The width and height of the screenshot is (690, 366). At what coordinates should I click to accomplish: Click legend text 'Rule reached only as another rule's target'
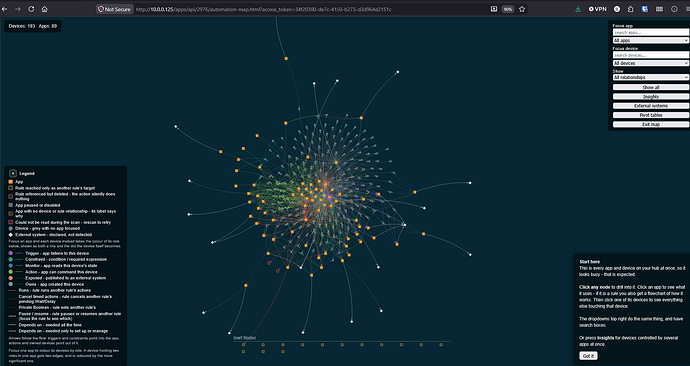(55, 188)
